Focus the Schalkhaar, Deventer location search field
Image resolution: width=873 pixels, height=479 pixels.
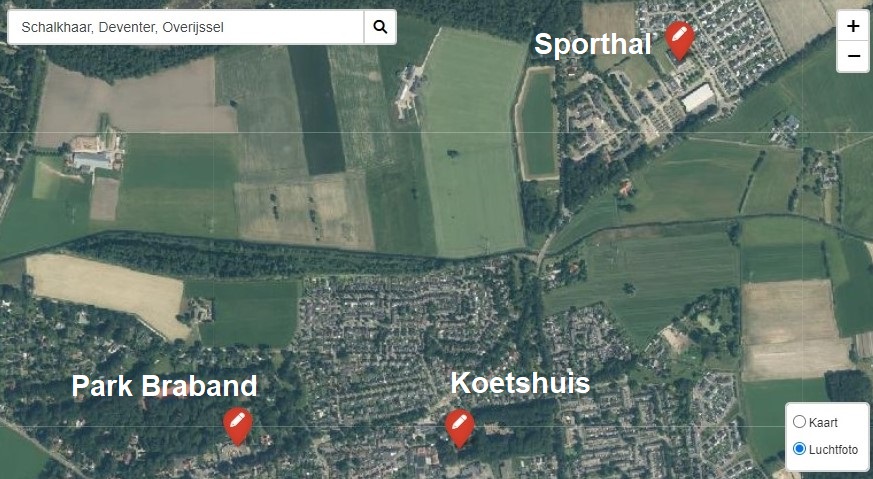[x=186, y=27]
